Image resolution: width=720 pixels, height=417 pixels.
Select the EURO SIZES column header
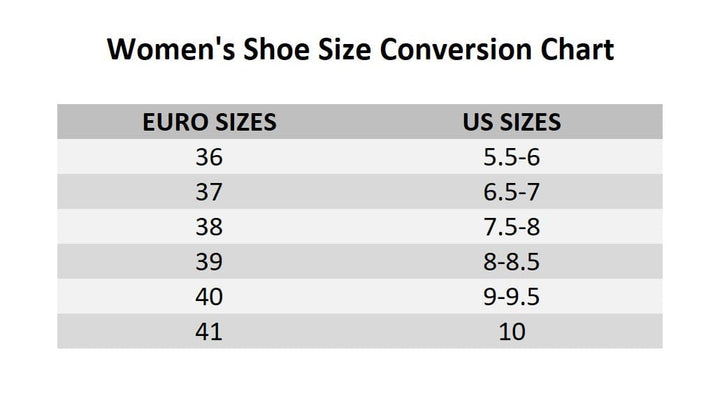tap(209, 122)
